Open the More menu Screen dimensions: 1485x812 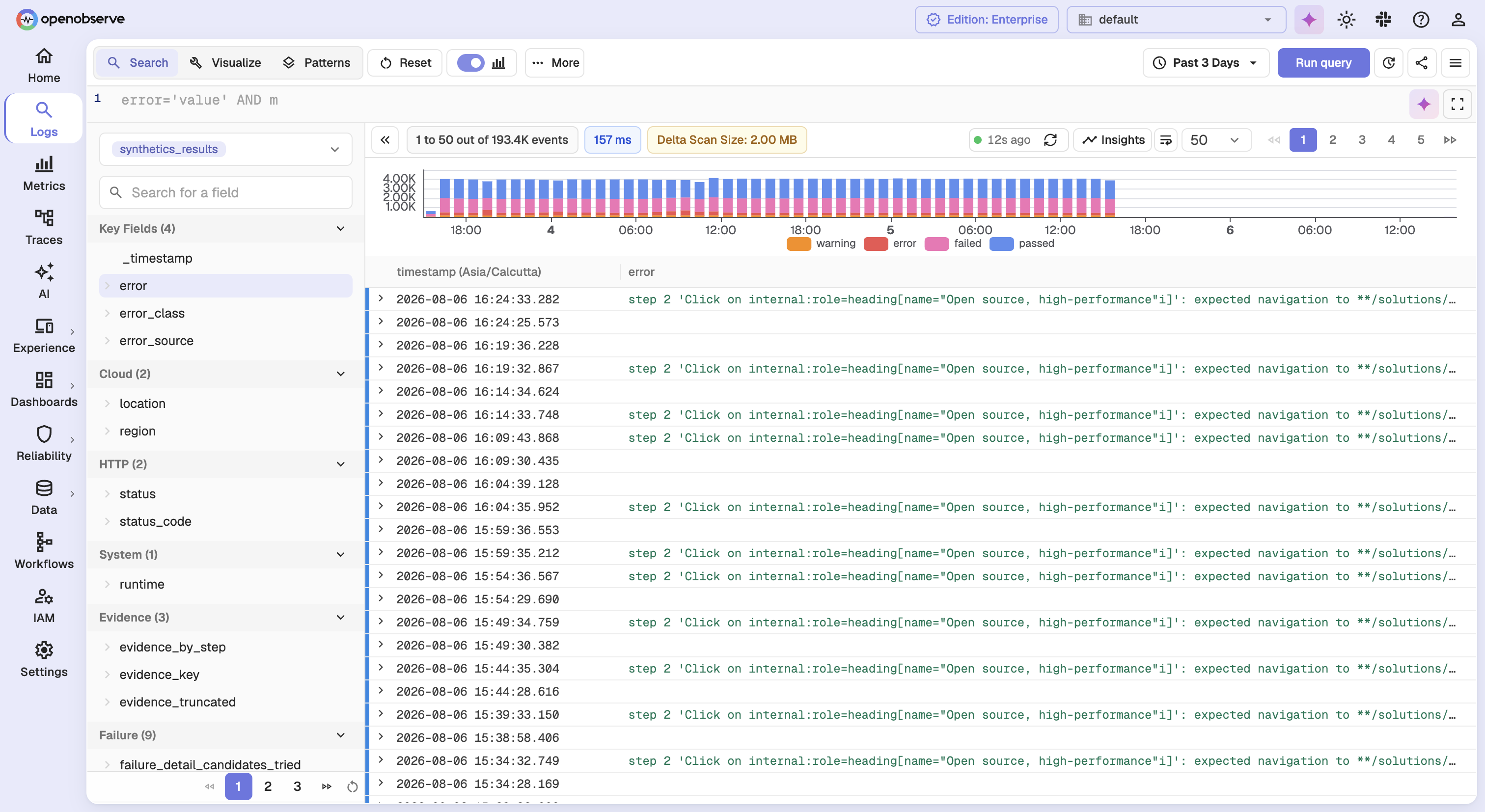(x=554, y=63)
